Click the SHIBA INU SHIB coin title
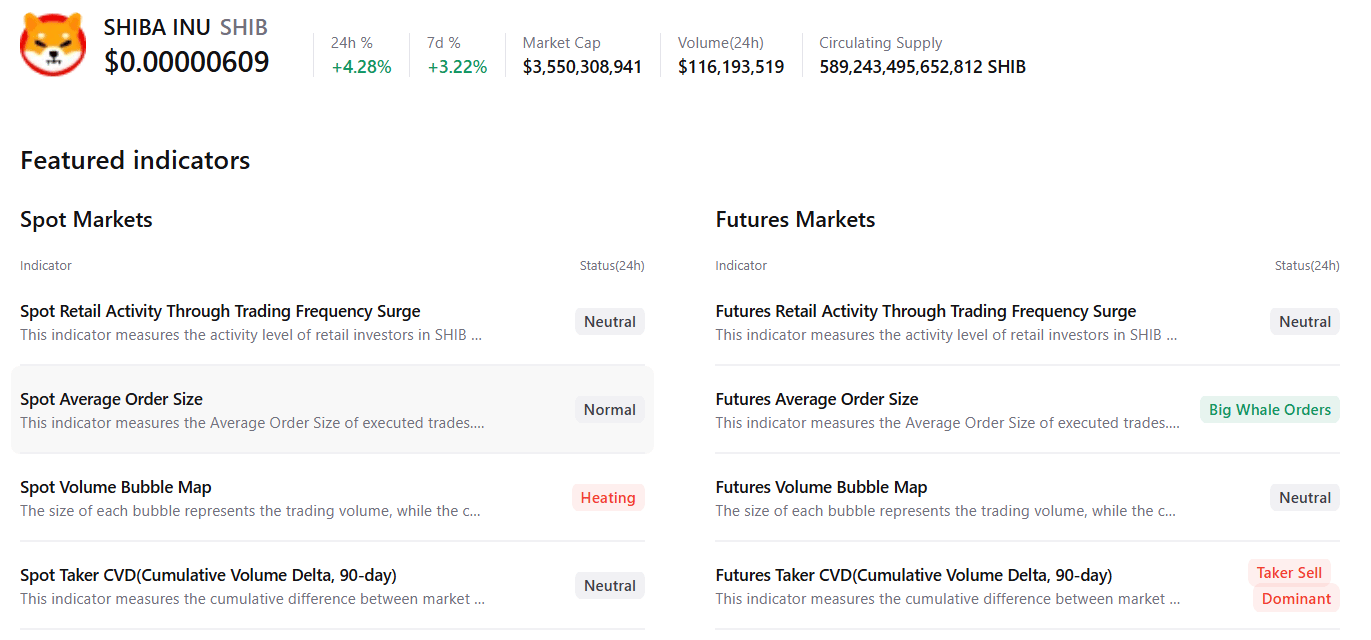 point(186,28)
